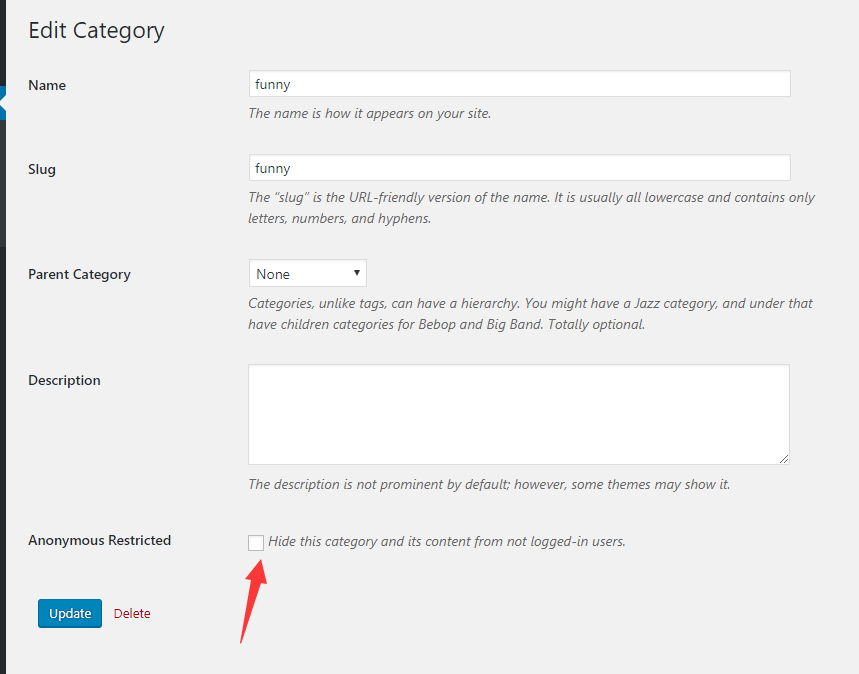859x674 pixels.
Task: Click the dropdown arrow beside None
Action: coord(357,273)
